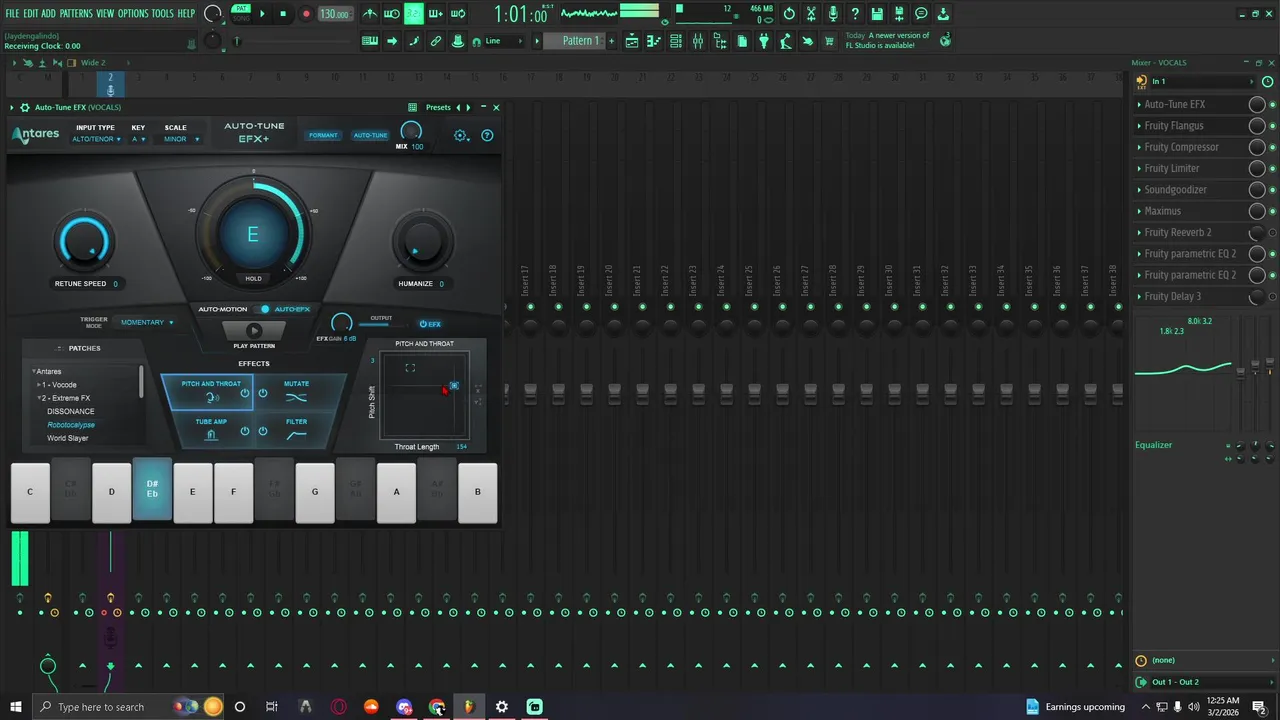Click the download update icon in toolbar

943,14
